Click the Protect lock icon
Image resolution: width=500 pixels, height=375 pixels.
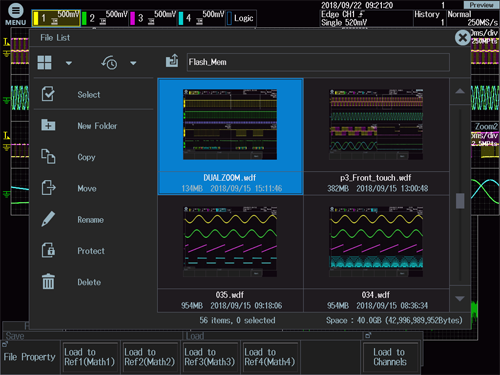click(x=48, y=250)
